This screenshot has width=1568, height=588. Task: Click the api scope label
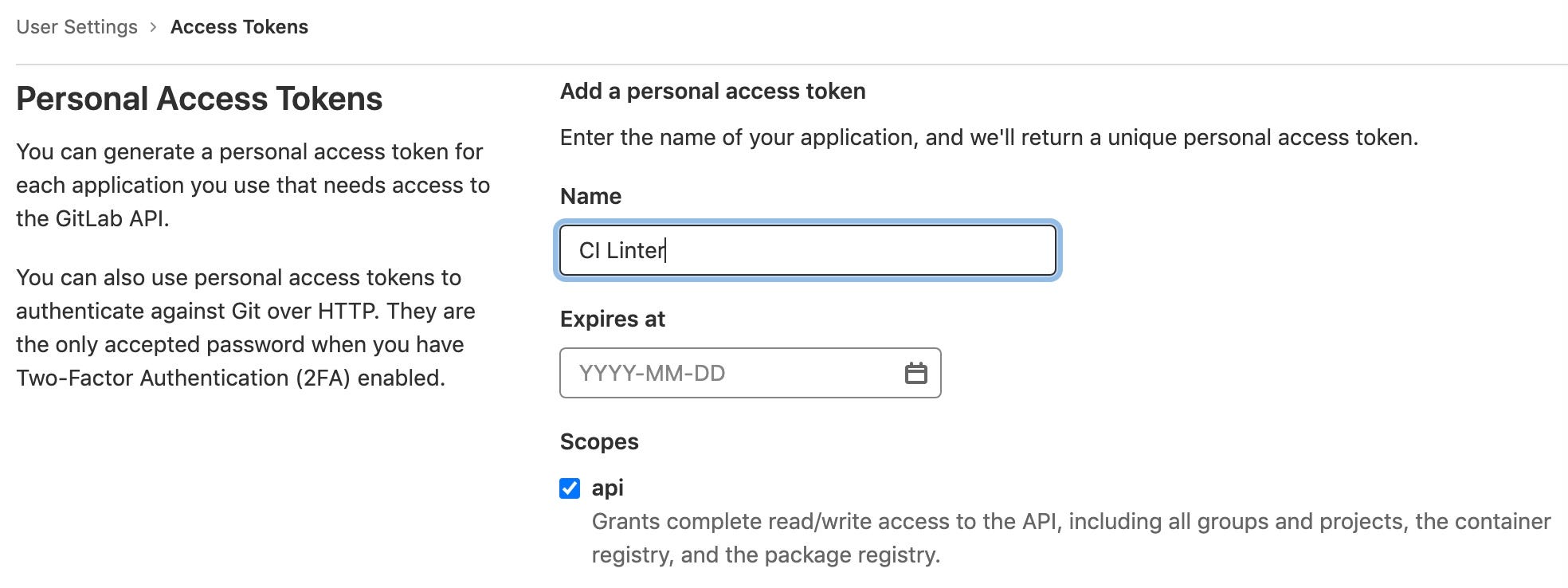tap(607, 488)
